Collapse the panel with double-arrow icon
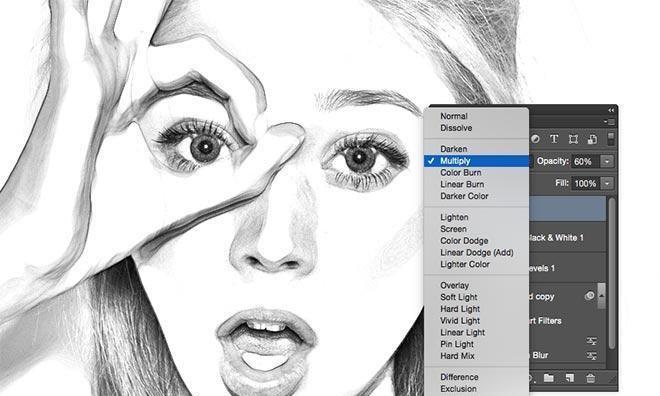This screenshot has width=660, height=396. point(611,110)
